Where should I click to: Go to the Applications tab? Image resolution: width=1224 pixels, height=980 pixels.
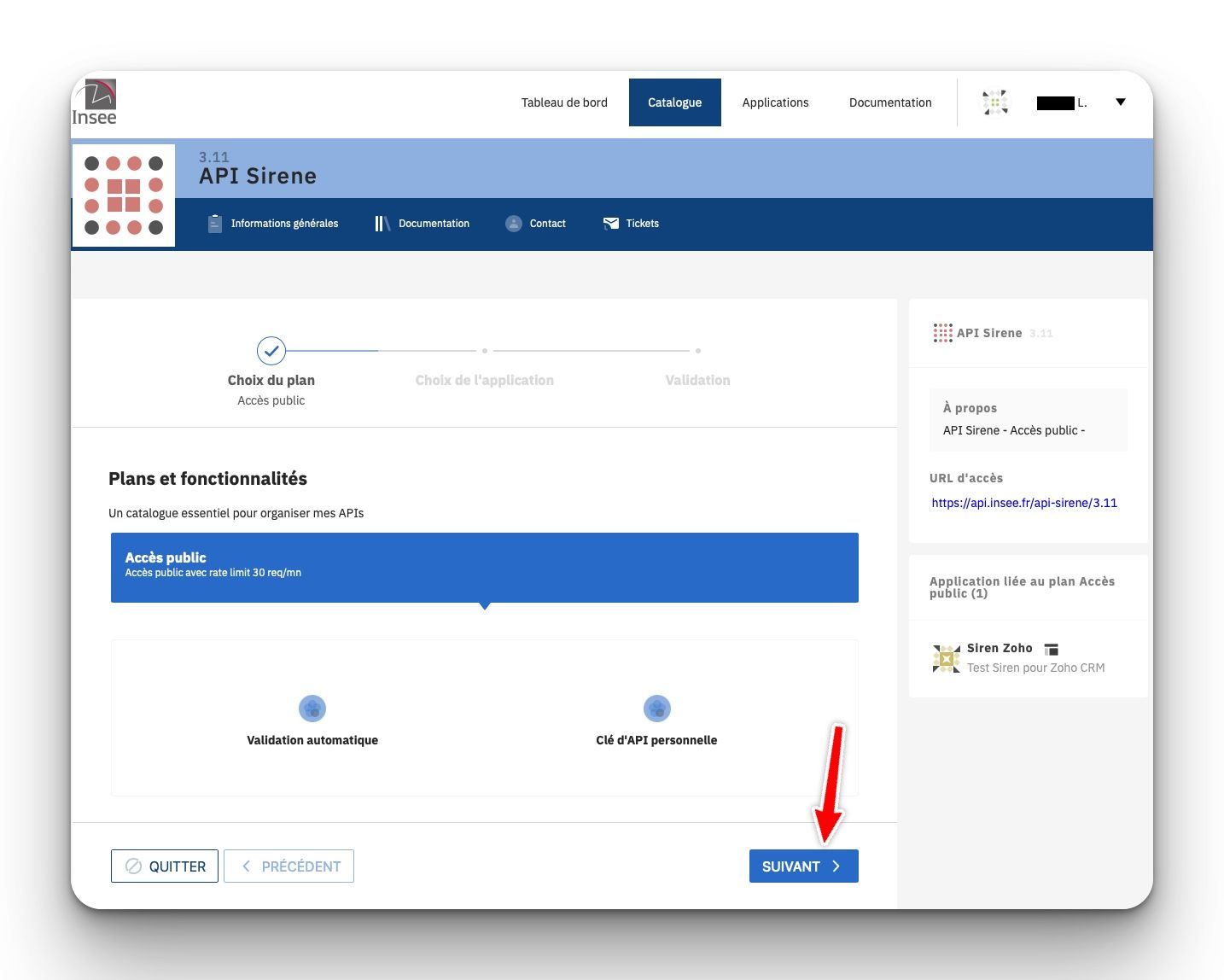[775, 102]
